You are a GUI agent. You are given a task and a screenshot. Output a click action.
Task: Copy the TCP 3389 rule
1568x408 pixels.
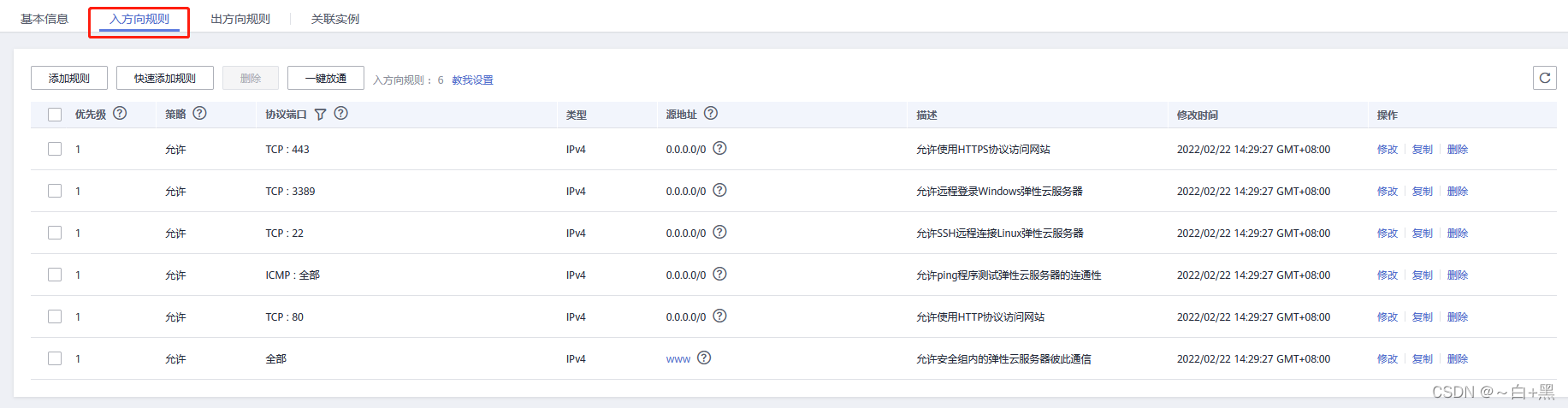pos(1423,191)
